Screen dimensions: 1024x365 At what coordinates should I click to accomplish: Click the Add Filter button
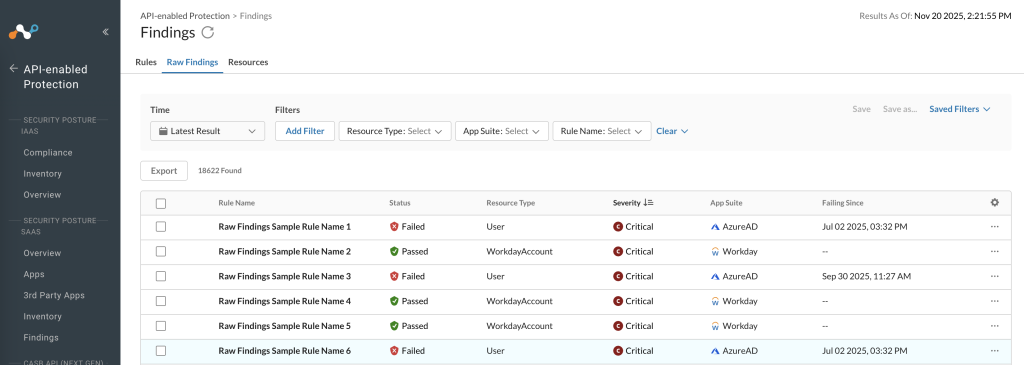(x=305, y=131)
